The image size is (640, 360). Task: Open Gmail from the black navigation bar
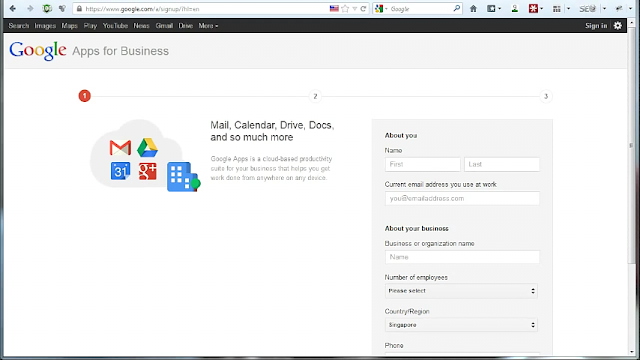[164, 26]
